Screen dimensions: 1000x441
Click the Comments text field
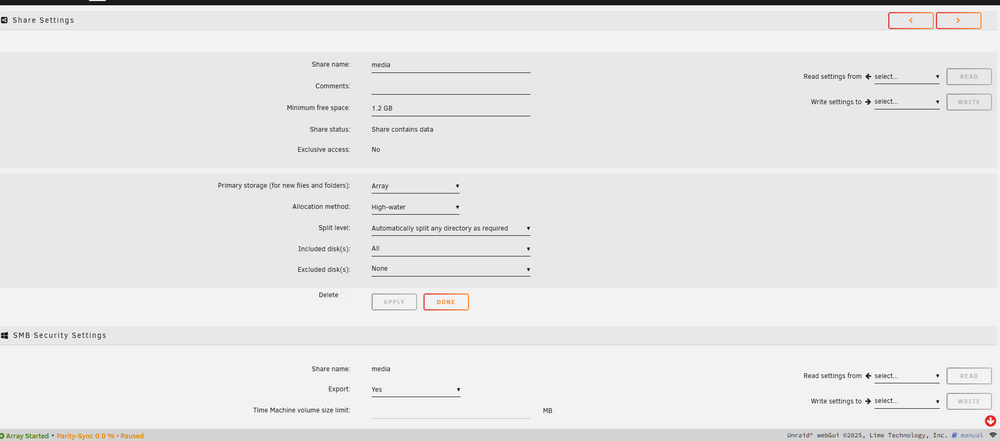point(451,86)
